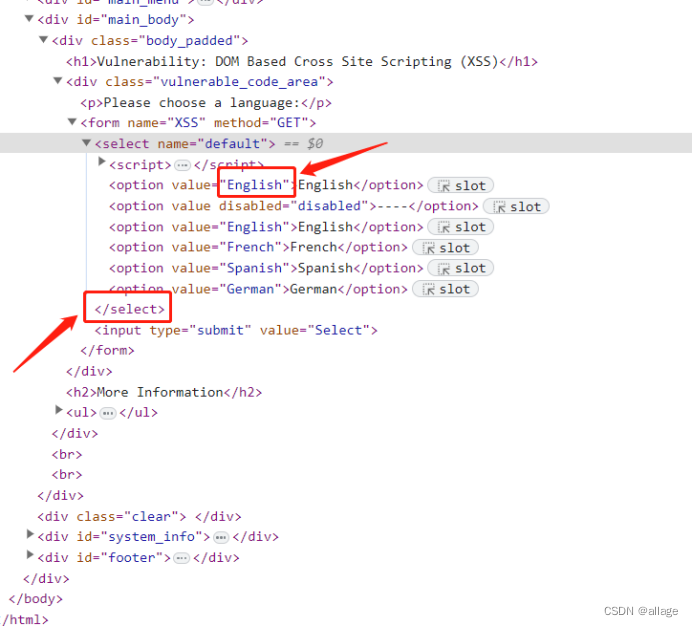Select the closing form tag line
The height and width of the screenshot is (627, 693).
click(x=107, y=351)
